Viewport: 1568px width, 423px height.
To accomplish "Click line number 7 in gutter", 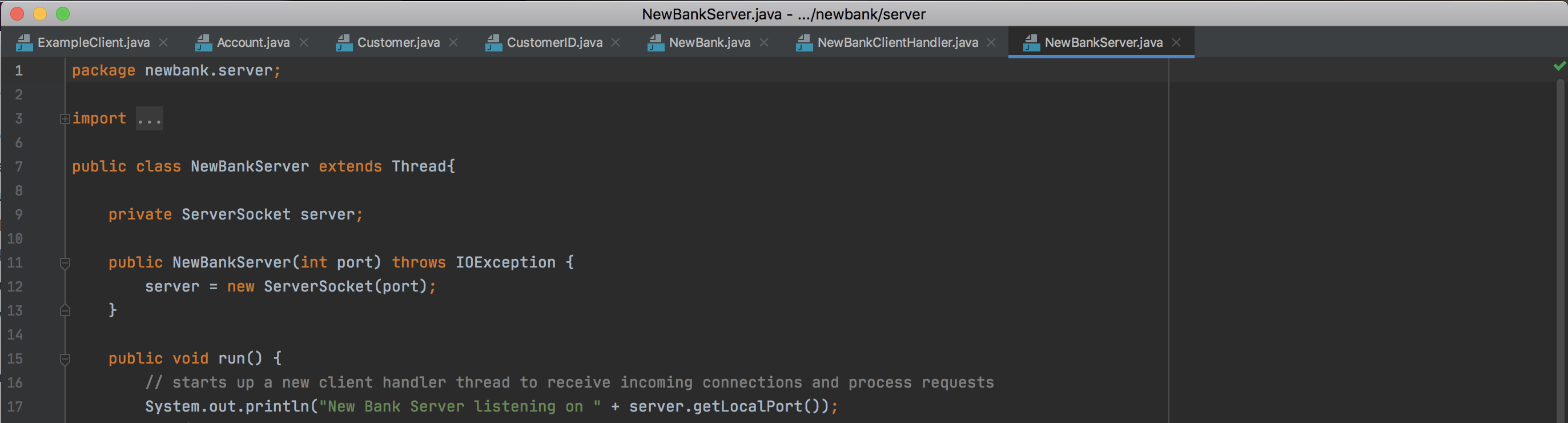I will pos(19,167).
